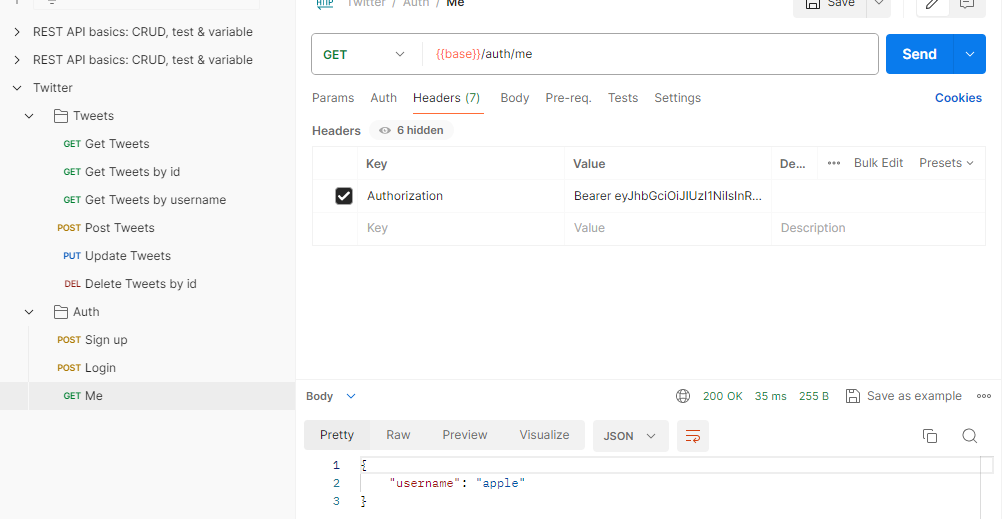The height and width of the screenshot is (519, 1005).
Task: Select the Me request in sidebar
Action: [x=147, y=396]
